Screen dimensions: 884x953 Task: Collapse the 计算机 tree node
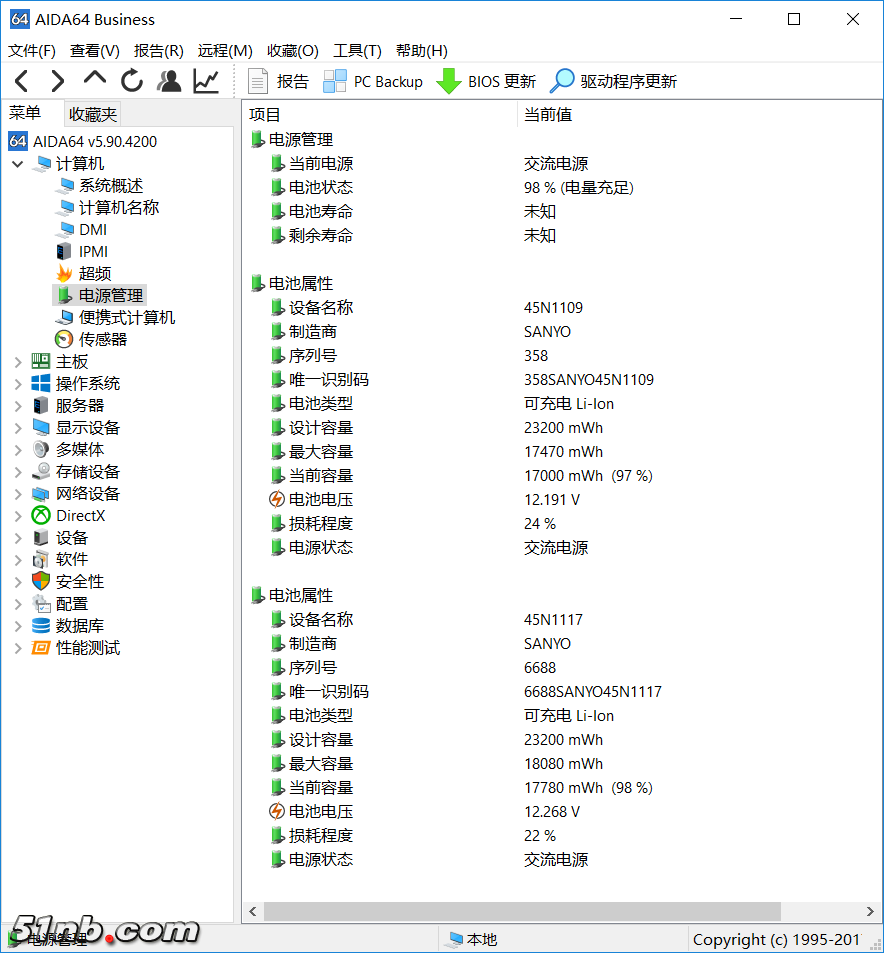[18, 164]
